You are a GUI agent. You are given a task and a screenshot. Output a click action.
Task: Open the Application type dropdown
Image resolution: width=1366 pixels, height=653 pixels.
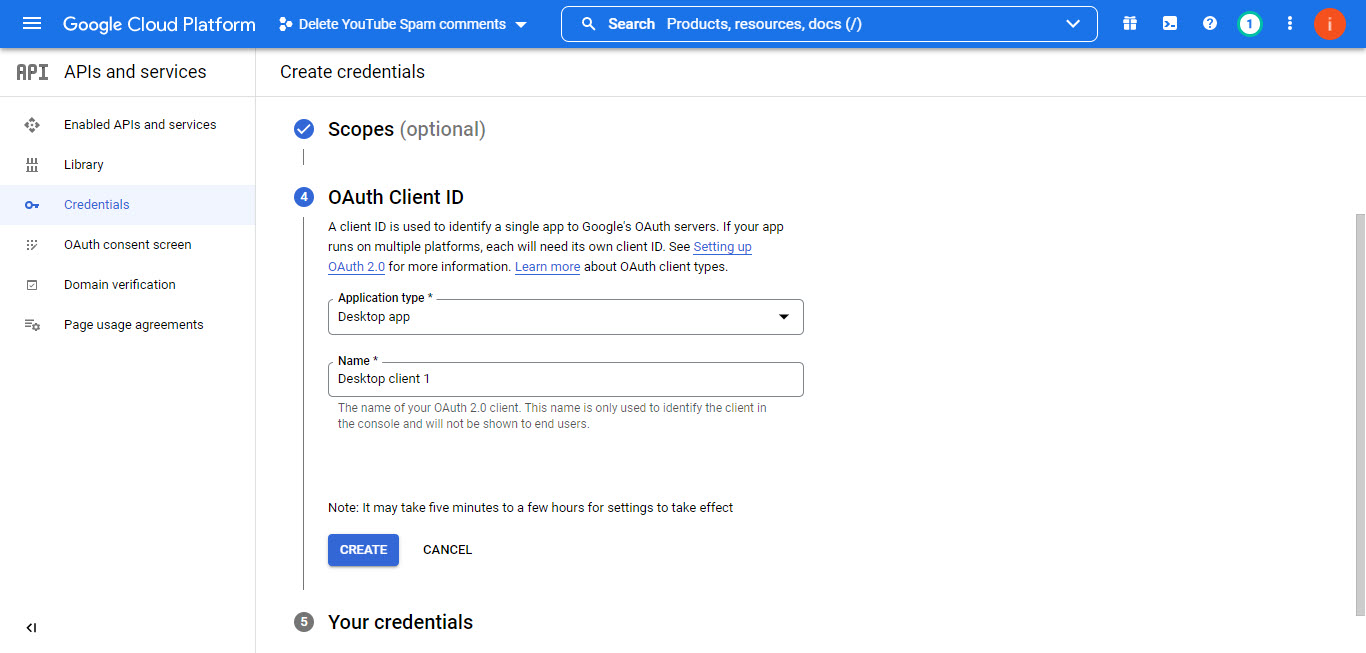566,317
